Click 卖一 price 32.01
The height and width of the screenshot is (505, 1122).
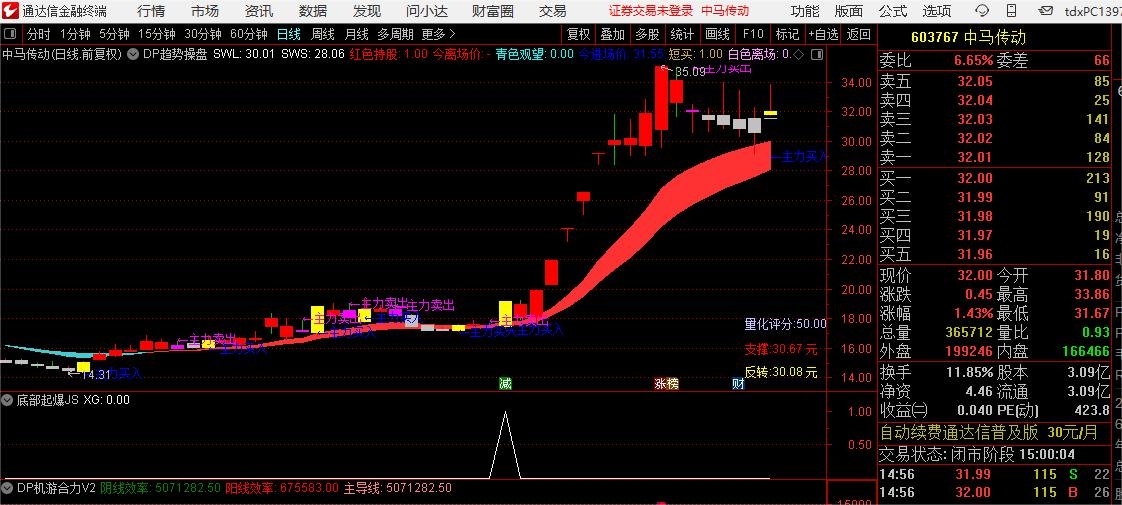(975, 157)
